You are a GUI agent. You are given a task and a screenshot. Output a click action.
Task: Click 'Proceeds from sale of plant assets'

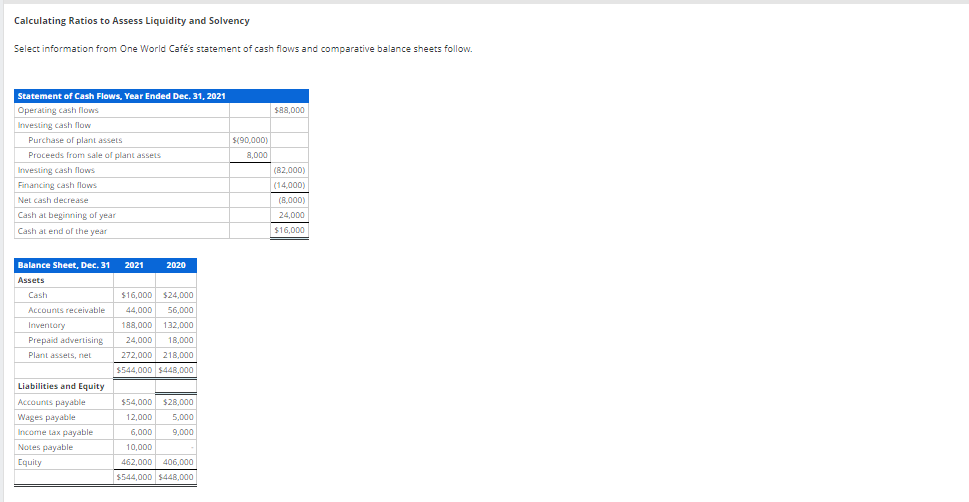(x=95, y=155)
